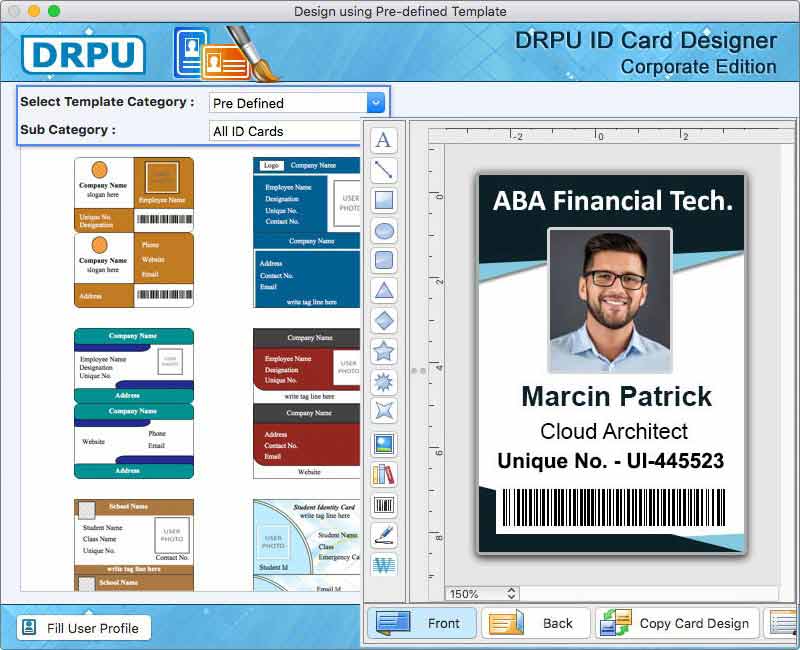Viewport: 800px width, 650px height.
Task: Select the barcode on the card
Action: 614,507
